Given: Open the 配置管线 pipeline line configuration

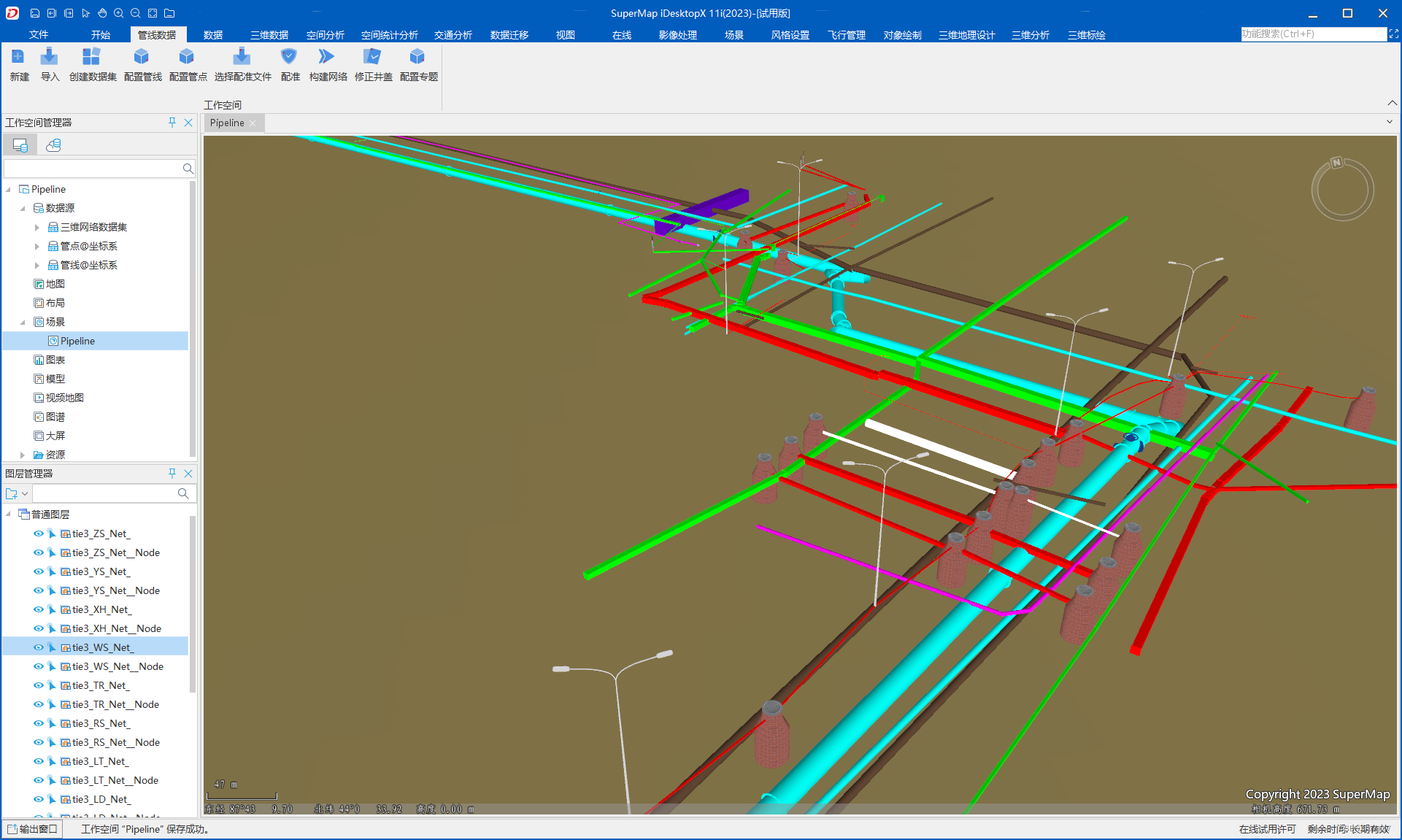Looking at the screenshot, I should click(x=142, y=64).
